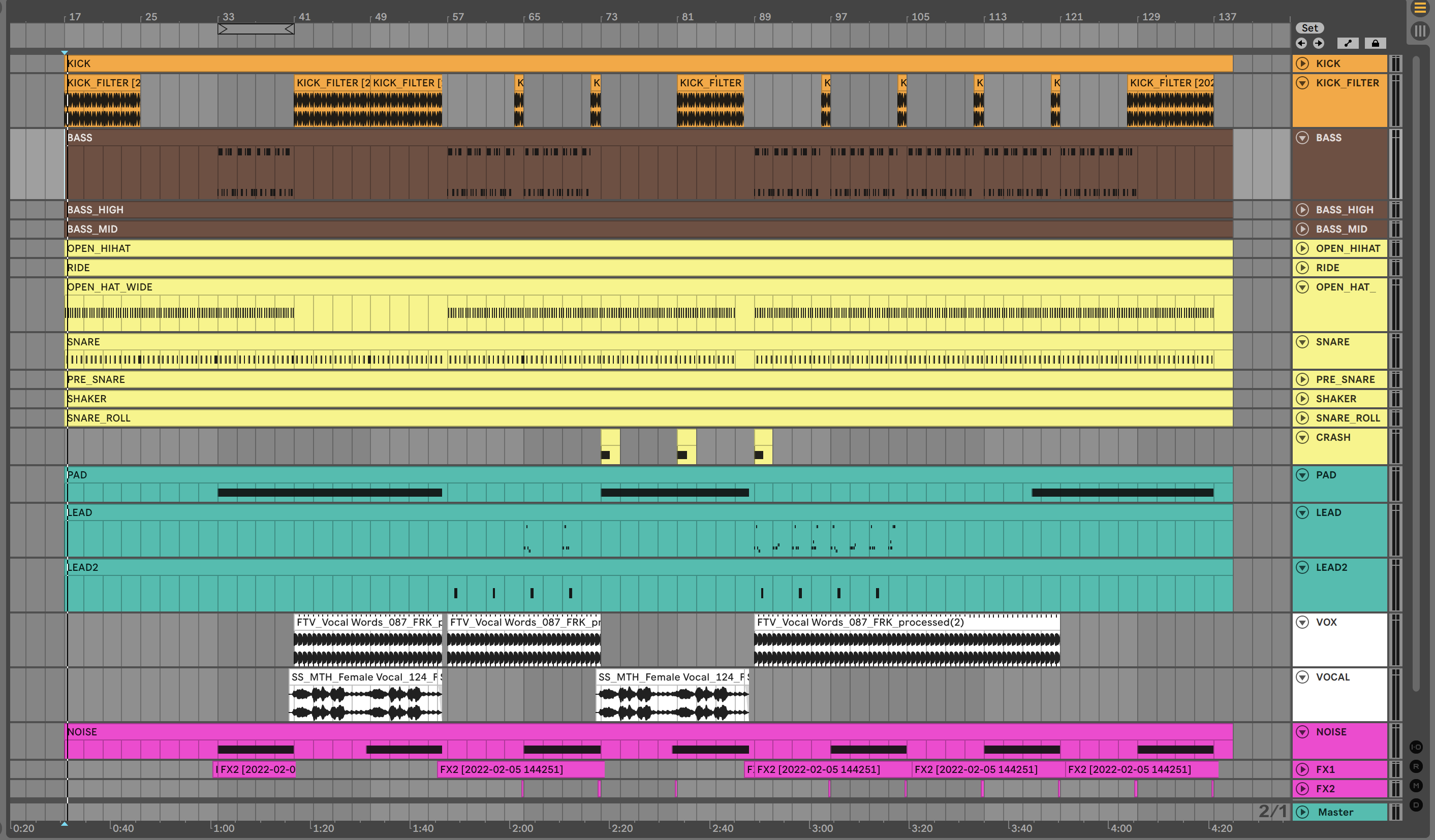Fold the CRASH track
The height and width of the screenshot is (840, 1435).
click(1302, 438)
